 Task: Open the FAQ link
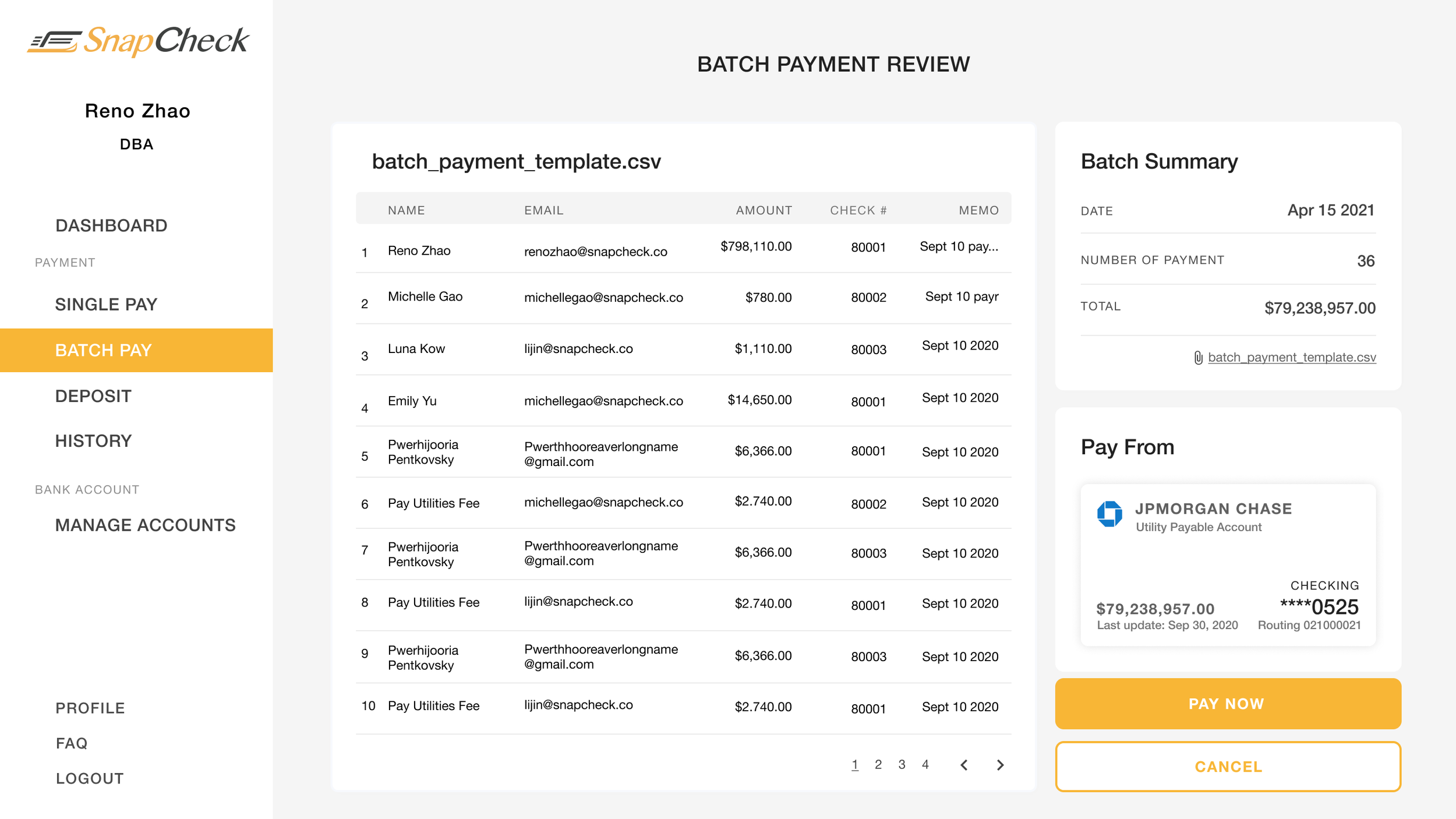[72, 743]
